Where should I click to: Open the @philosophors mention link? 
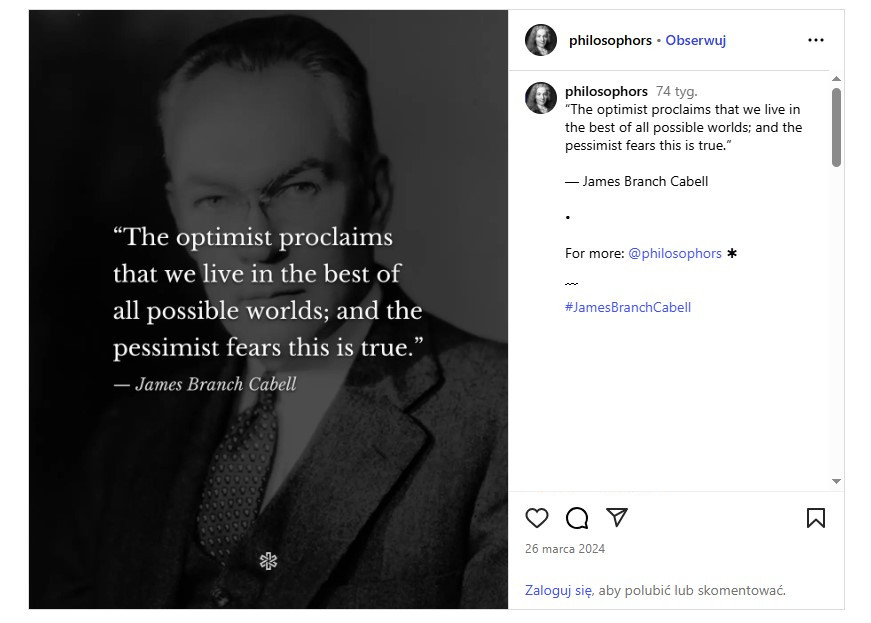click(674, 253)
